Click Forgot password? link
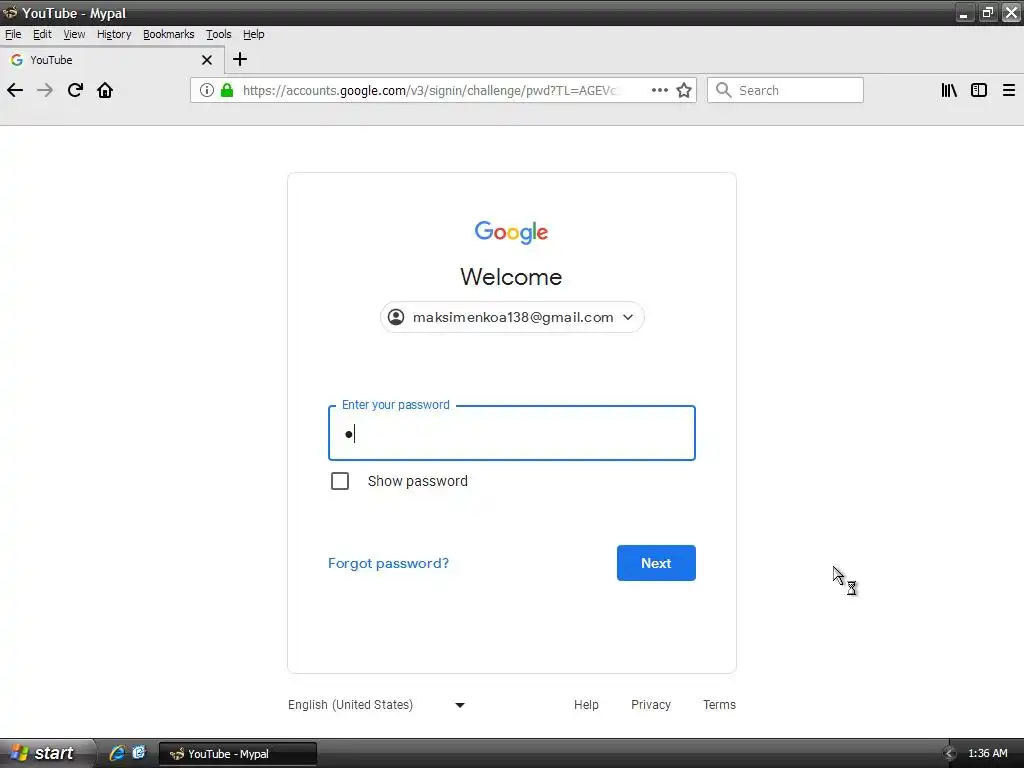 389,563
